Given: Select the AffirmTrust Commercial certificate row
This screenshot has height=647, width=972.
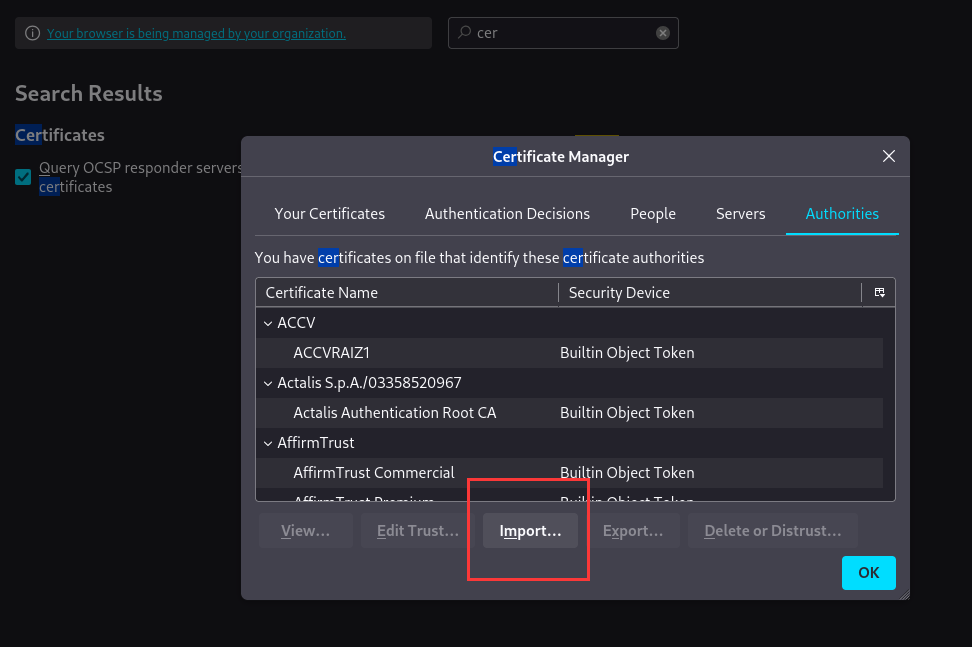Looking at the screenshot, I should point(569,473).
